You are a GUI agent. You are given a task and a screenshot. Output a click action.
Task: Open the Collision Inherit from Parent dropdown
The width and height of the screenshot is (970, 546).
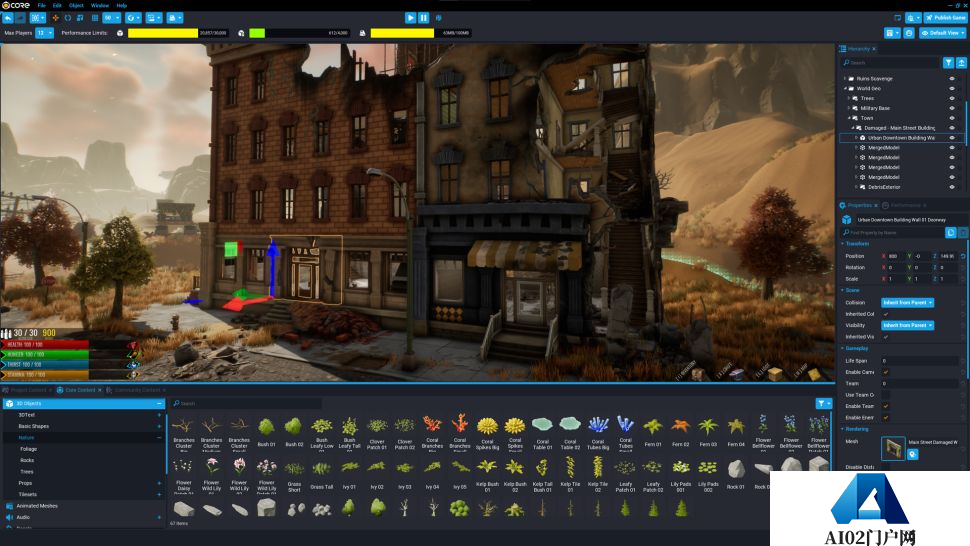tap(908, 302)
